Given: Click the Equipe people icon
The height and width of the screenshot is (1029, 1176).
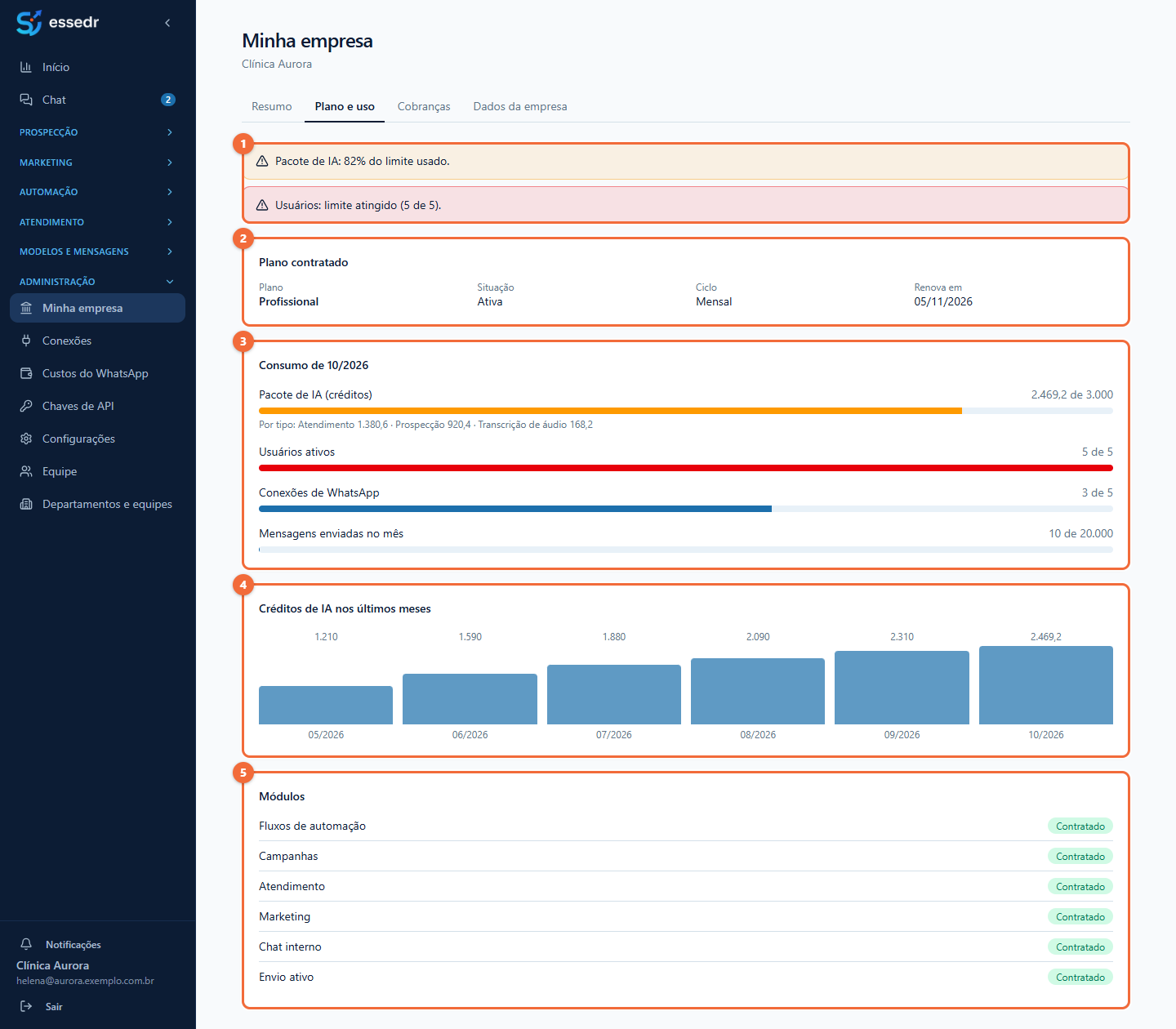Looking at the screenshot, I should coord(26,471).
